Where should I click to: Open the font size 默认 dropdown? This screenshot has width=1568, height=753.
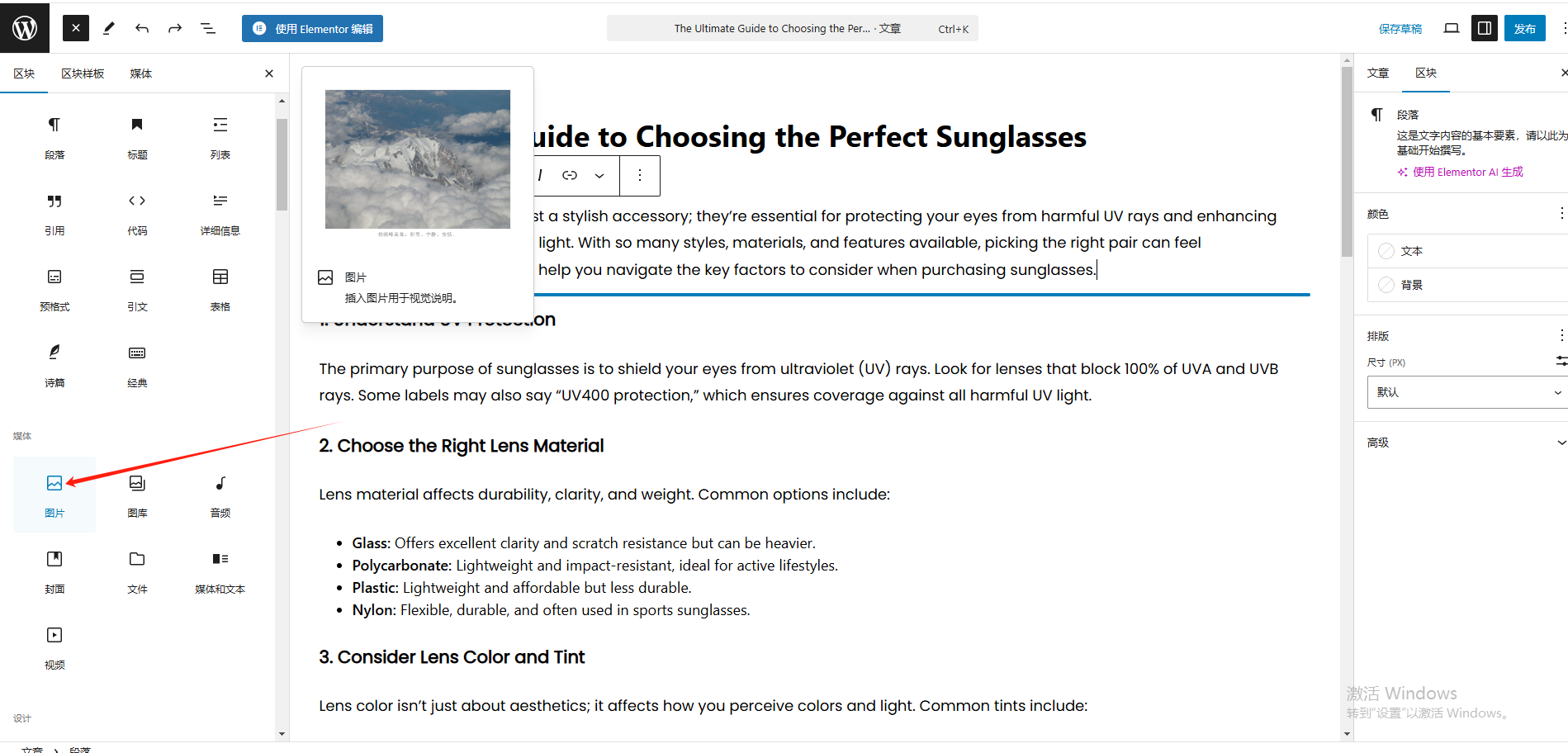coord(1467,392)
